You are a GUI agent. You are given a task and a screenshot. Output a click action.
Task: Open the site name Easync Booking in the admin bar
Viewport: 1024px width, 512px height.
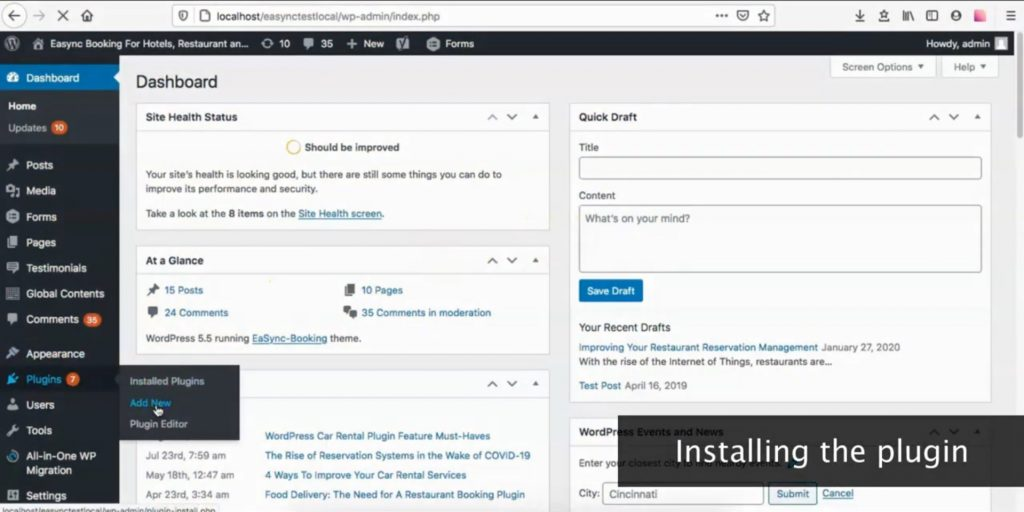(x=140, y=44)
